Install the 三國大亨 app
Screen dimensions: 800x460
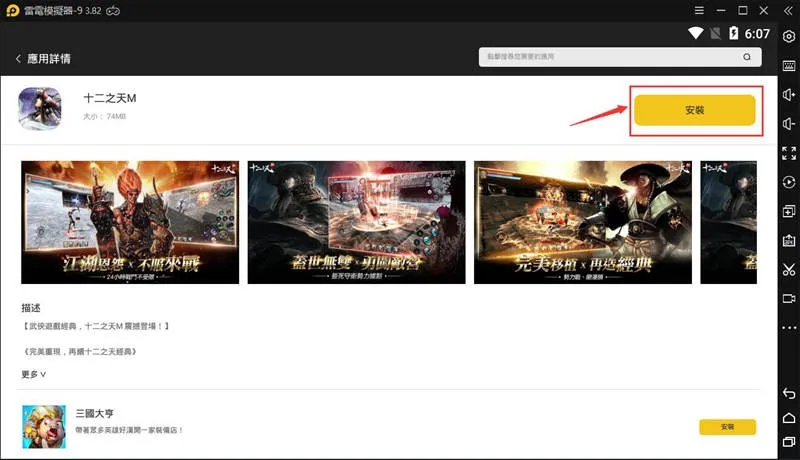(x=727, y=427)
